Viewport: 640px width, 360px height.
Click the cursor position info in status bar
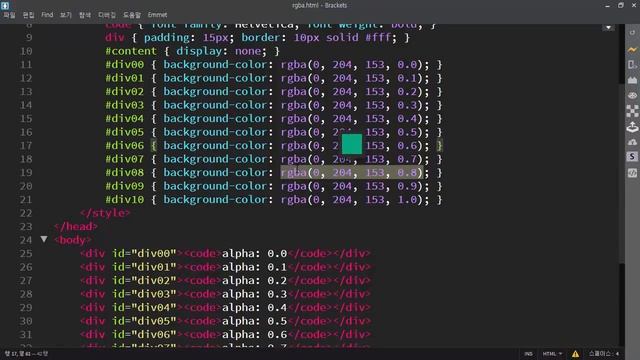coord(26,353)
